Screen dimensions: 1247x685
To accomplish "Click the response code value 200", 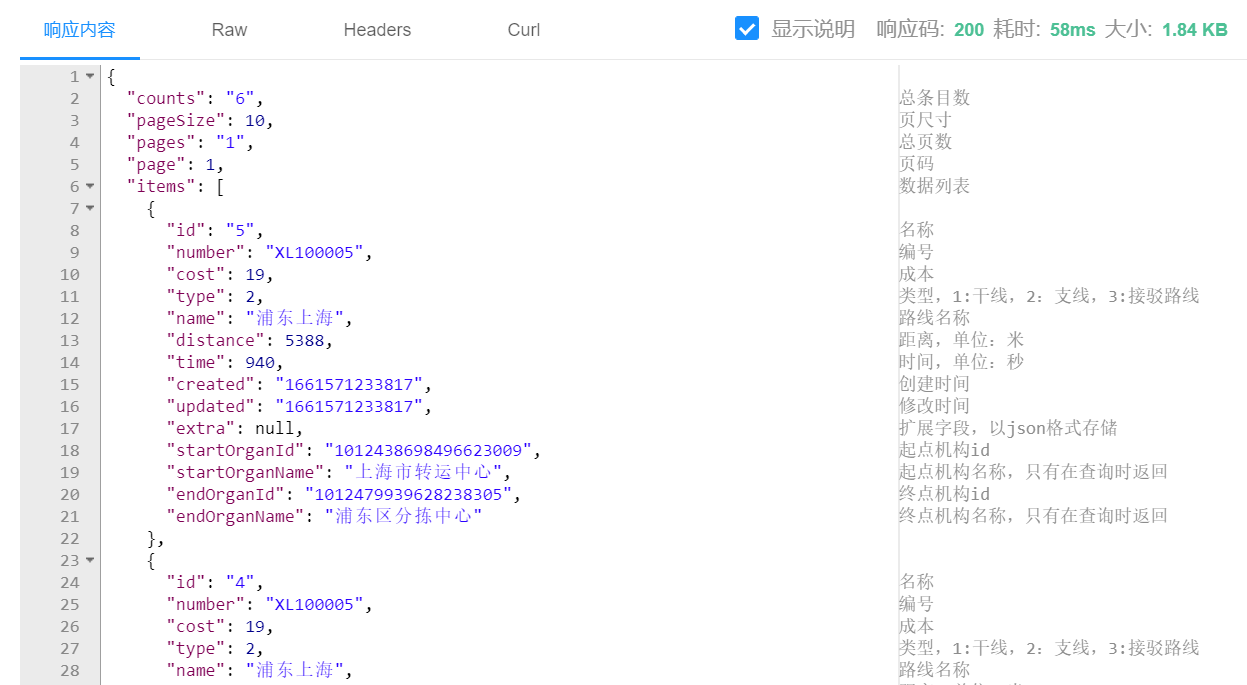I will (969, 30).
